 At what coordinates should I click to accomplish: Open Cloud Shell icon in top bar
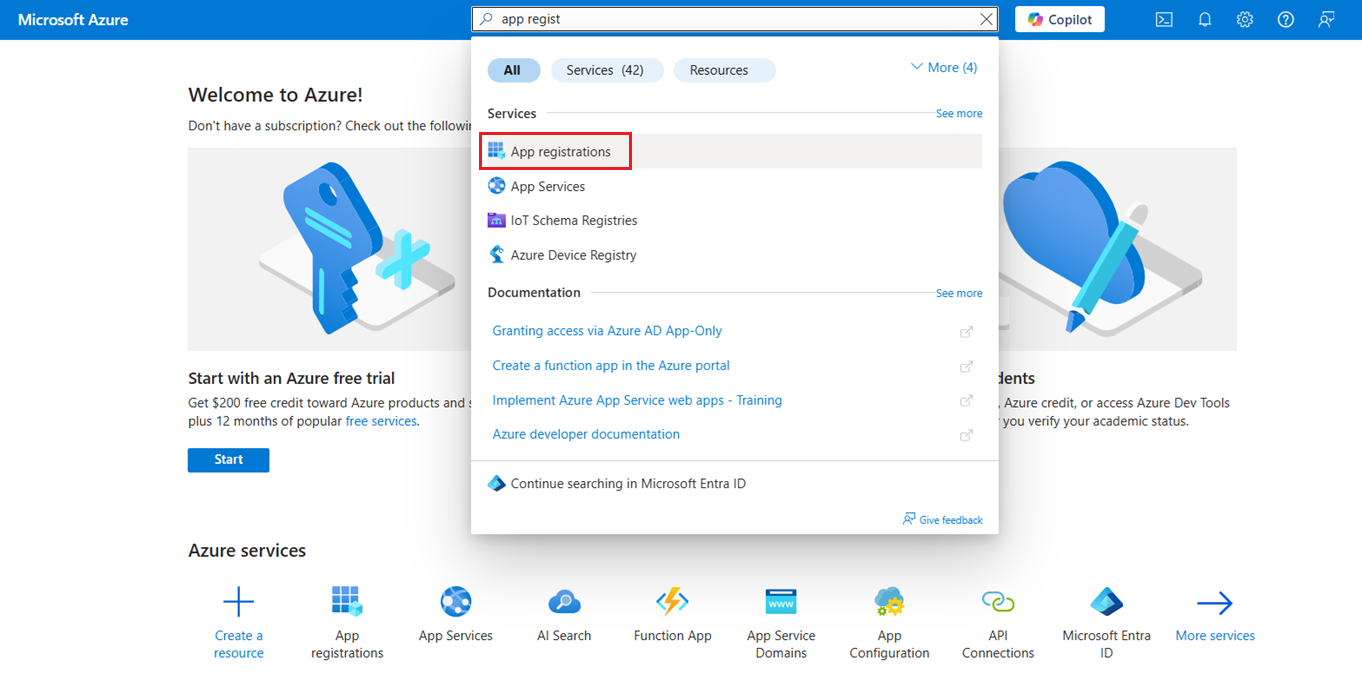point(1164,19)
